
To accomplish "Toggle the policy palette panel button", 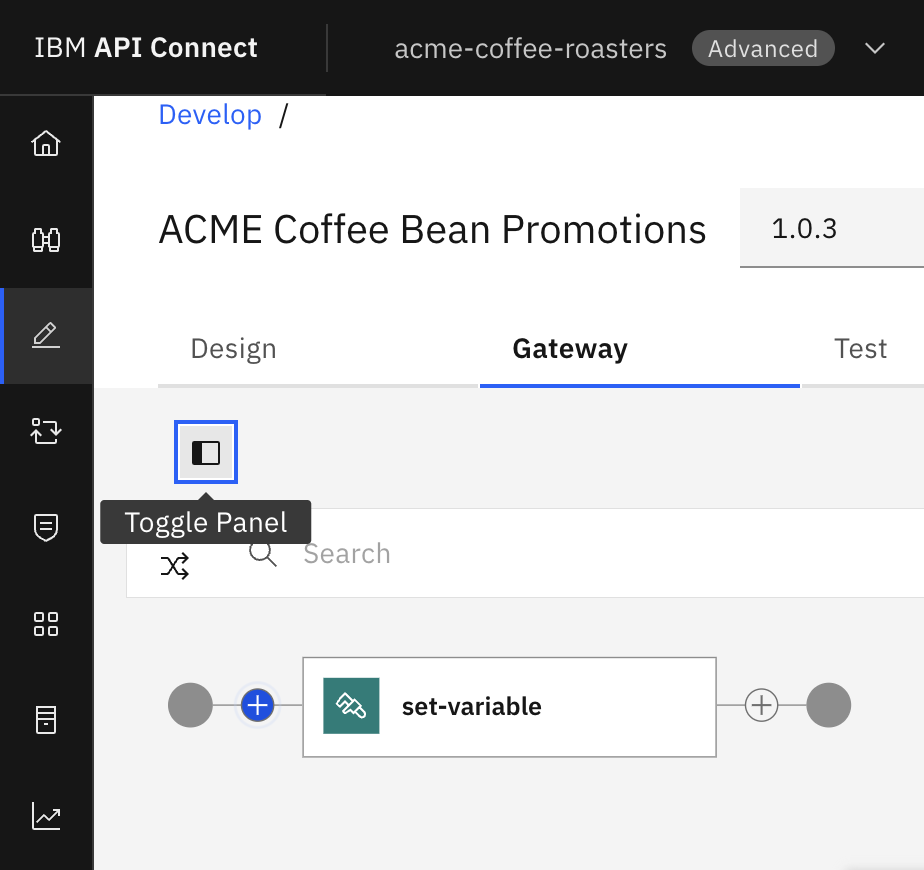I will [206, 453].
